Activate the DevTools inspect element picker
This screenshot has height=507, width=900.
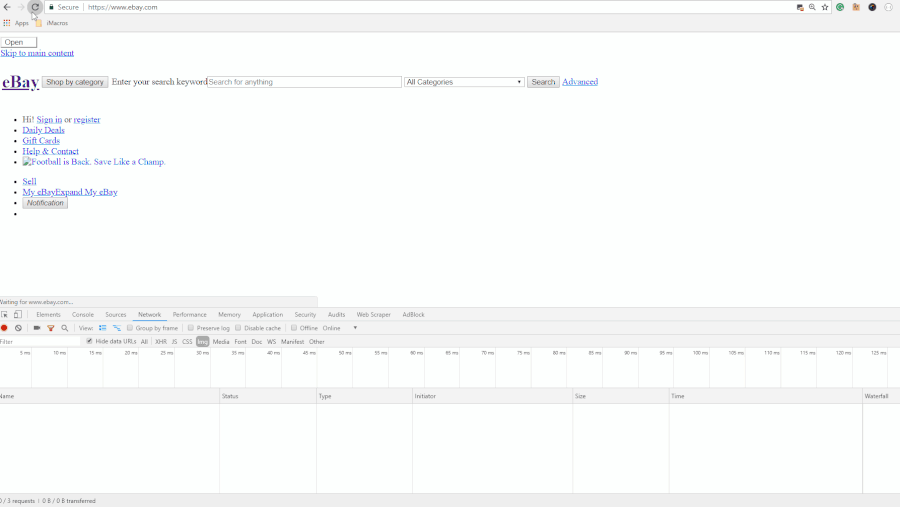pyautogui.click(x=5, y=315)
